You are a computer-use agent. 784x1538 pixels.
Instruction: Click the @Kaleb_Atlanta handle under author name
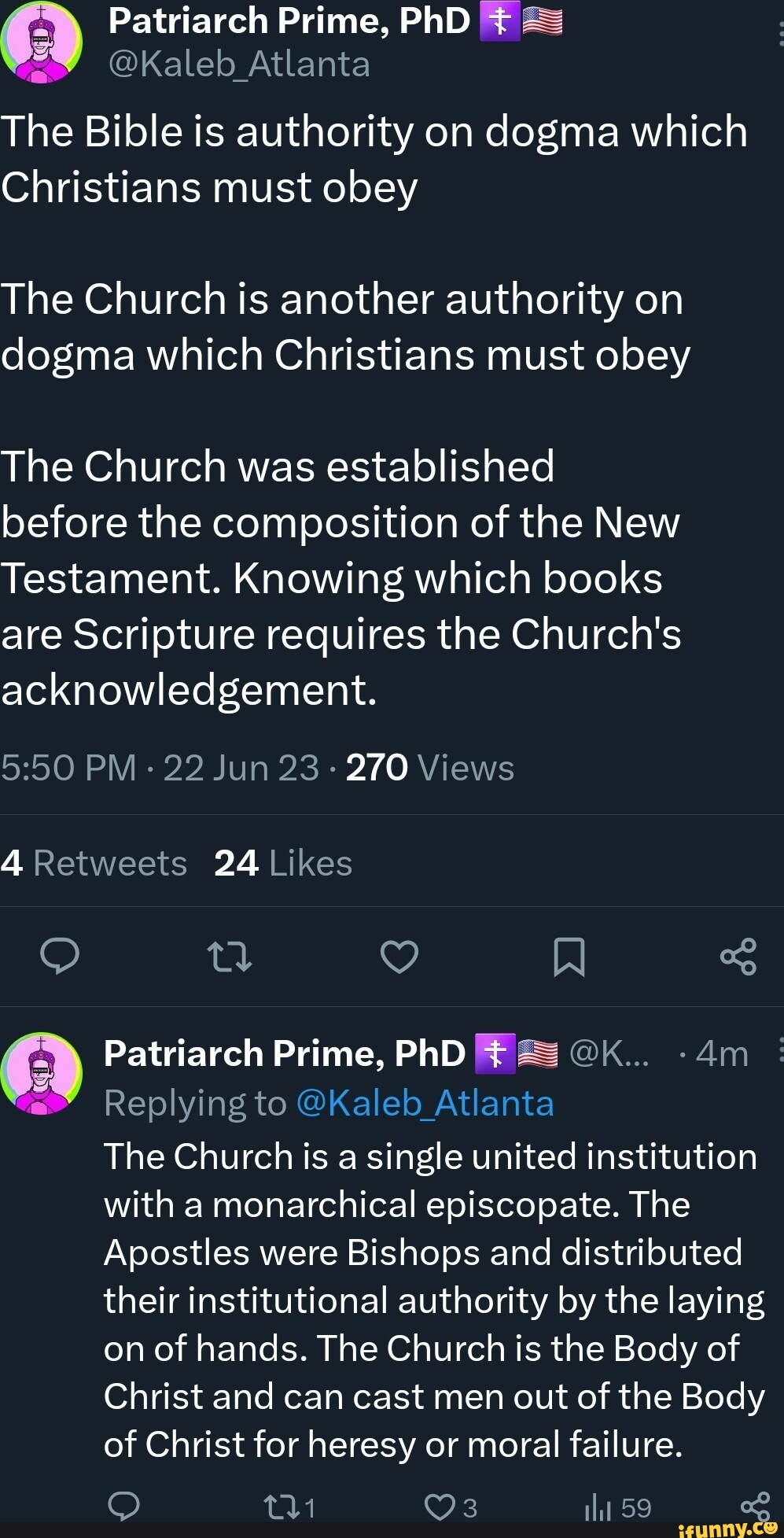239,65
